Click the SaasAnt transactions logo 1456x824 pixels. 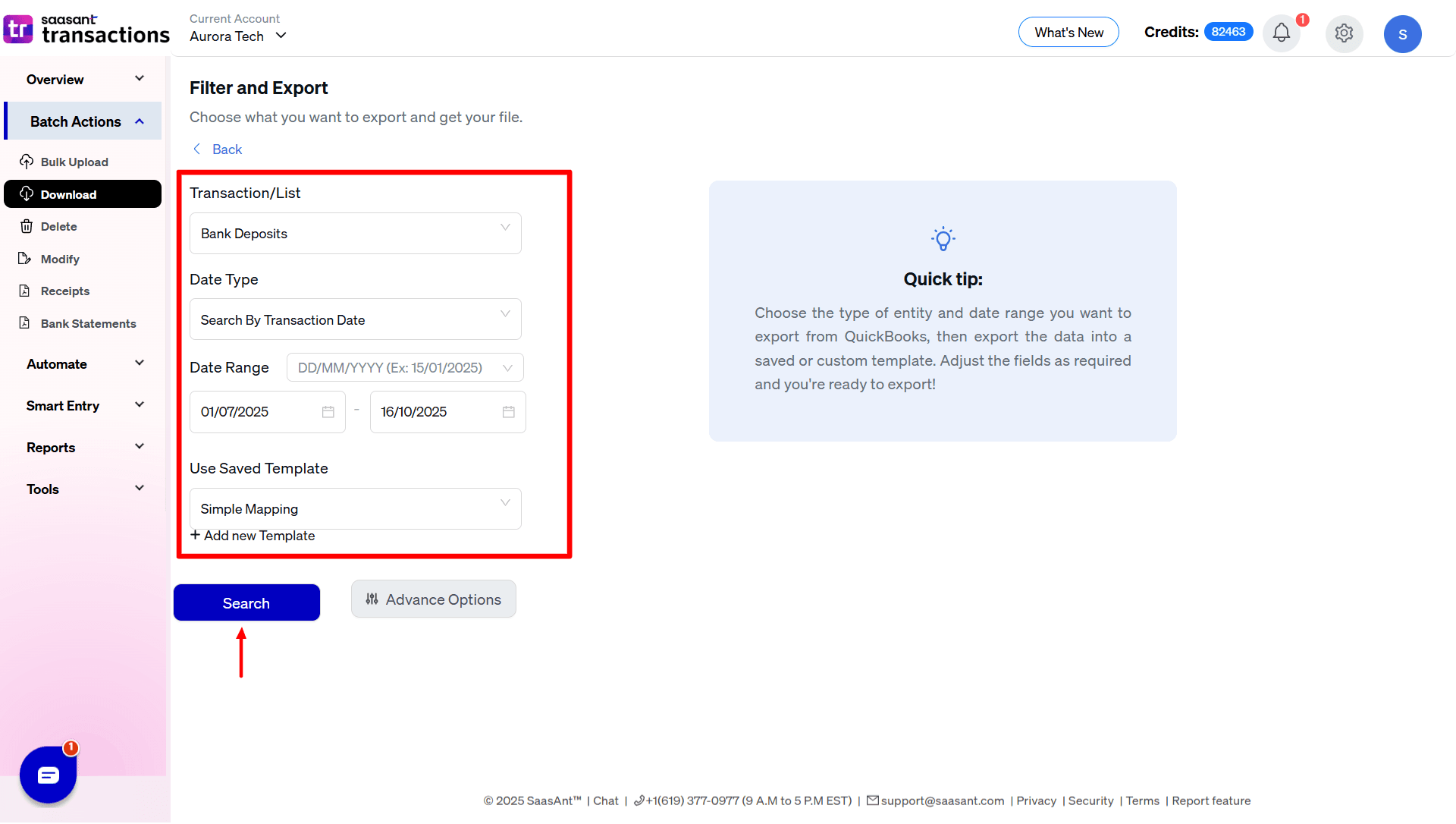click(x=86, y=29)
